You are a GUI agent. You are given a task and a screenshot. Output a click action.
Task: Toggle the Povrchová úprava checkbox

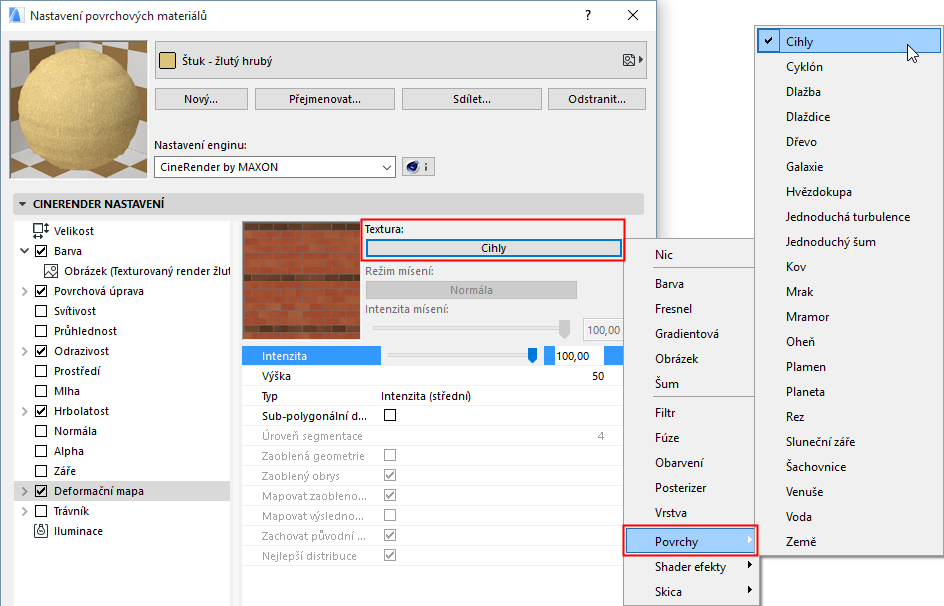point(41,291)
